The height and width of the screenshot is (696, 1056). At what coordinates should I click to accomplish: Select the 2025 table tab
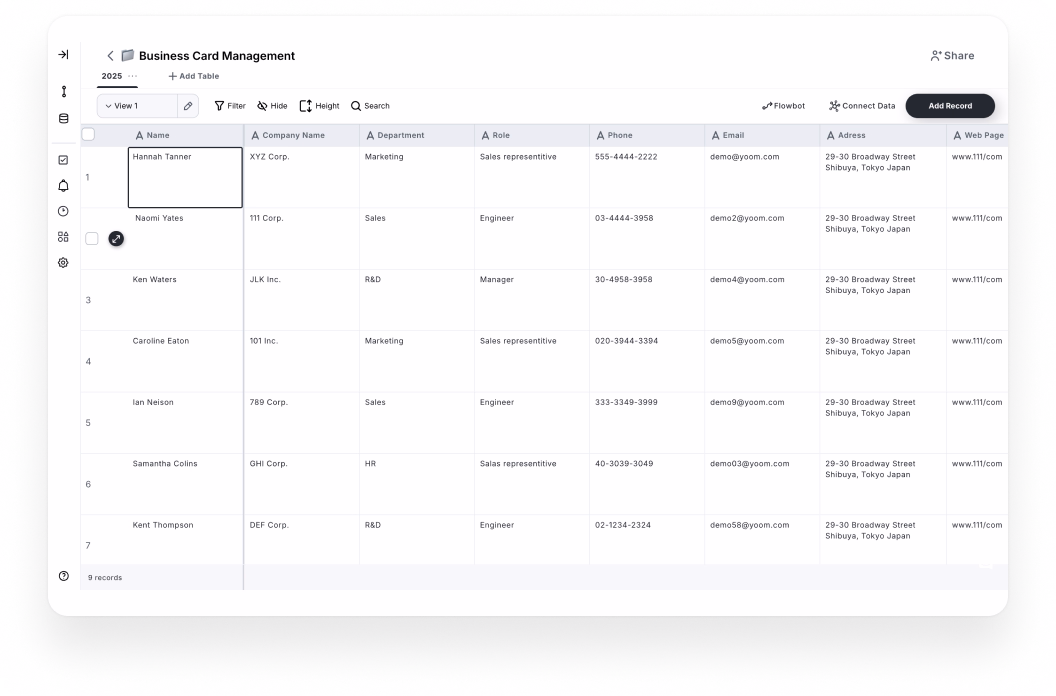[112, 76]
